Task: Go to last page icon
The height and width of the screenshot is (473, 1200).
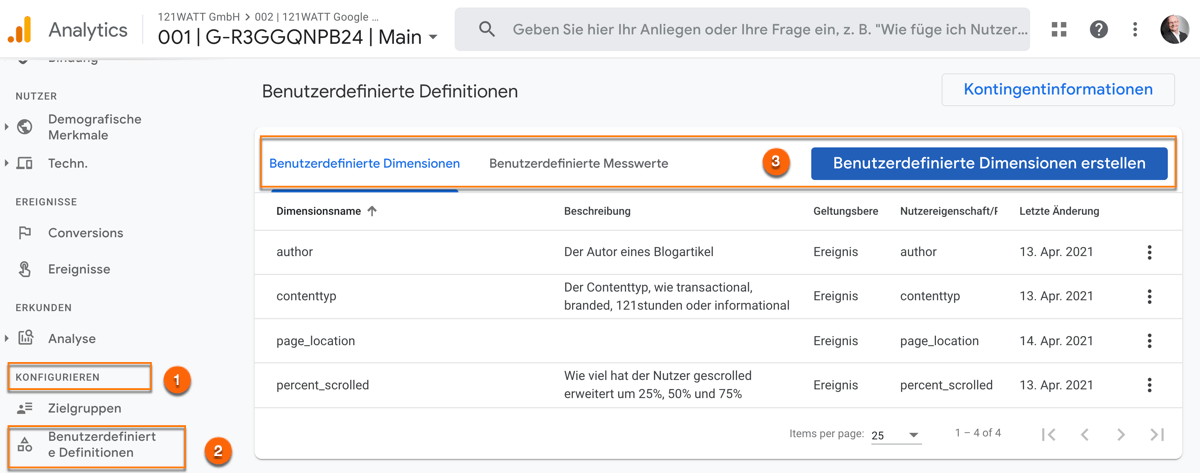Action: (x=1157, y=434)
